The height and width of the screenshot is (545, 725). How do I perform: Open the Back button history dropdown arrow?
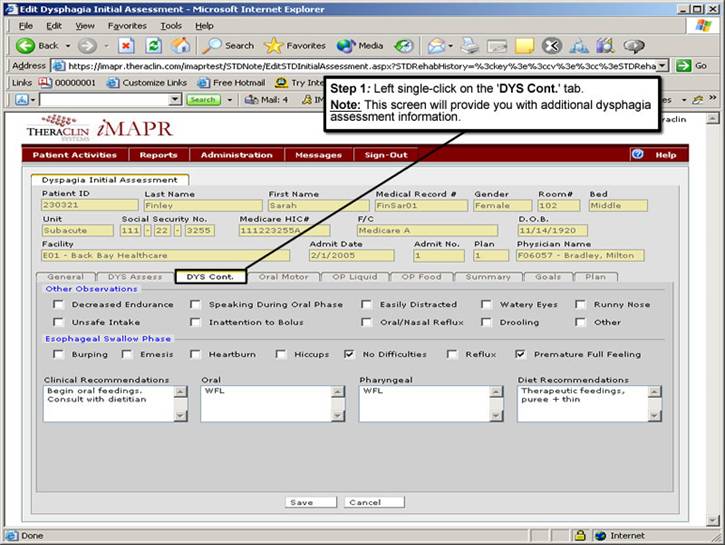[68, 45]
